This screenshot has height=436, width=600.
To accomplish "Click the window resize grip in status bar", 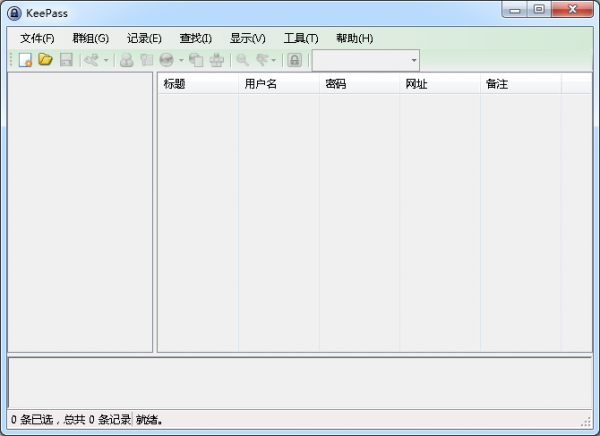I will (x=585, y=421).
